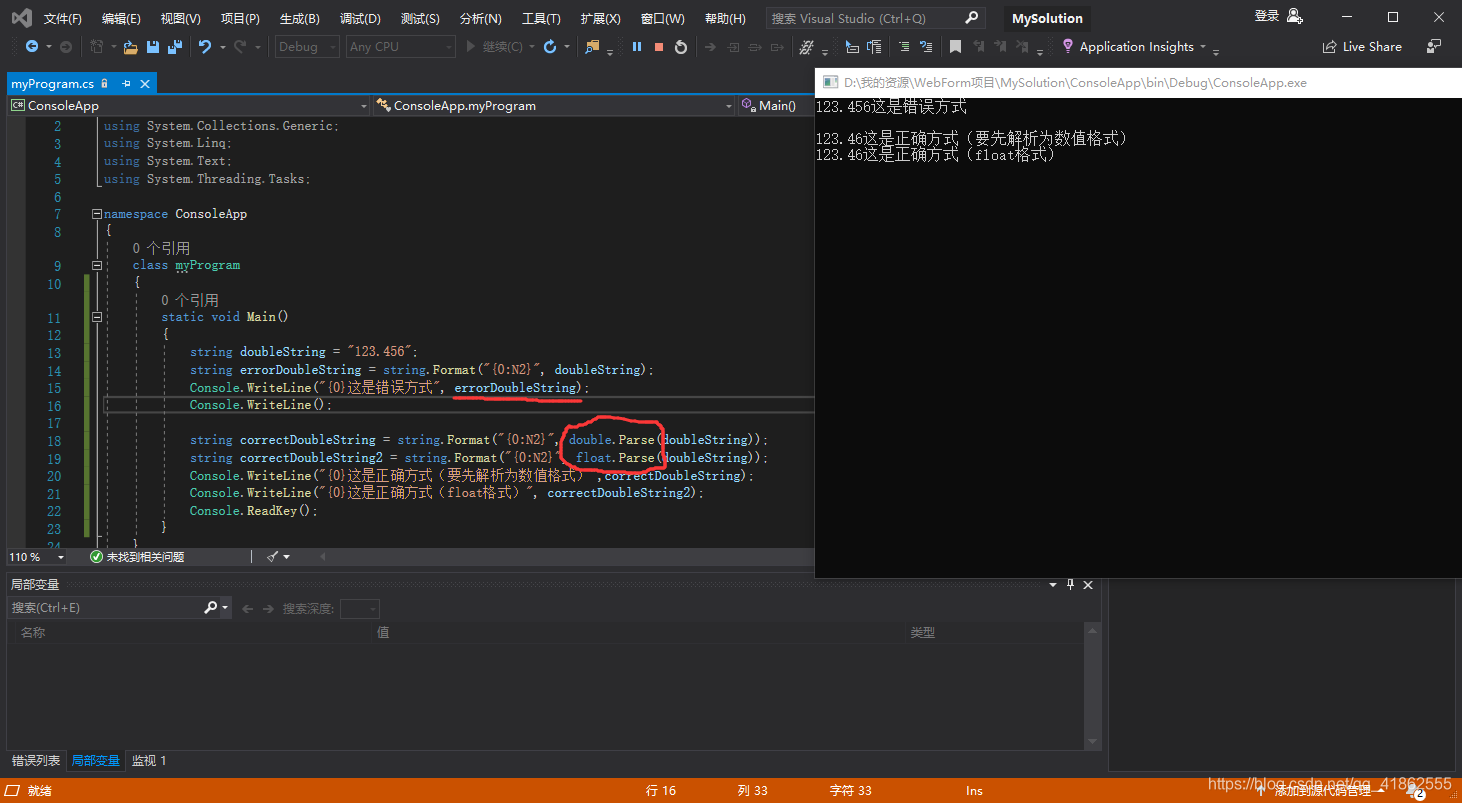
Task: Click the show next statement arrow
Action: coord(710,46)
